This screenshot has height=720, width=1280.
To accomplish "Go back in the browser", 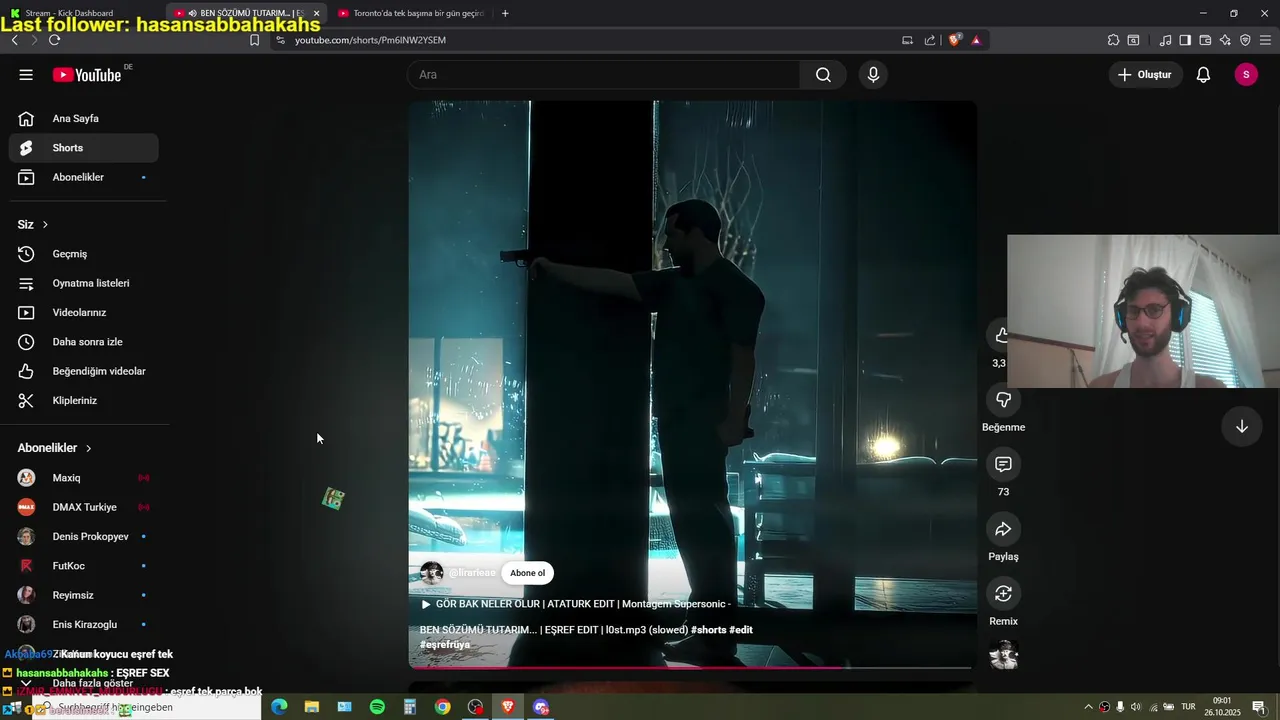I will point(14,40).
